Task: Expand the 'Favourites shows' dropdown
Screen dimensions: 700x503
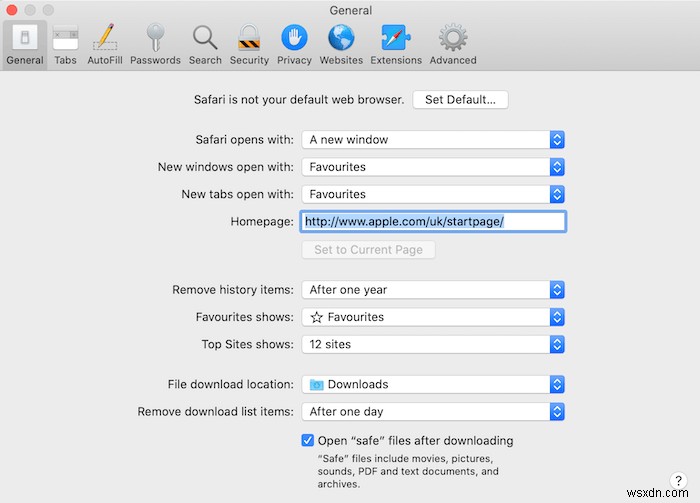Action: point(433,317)
